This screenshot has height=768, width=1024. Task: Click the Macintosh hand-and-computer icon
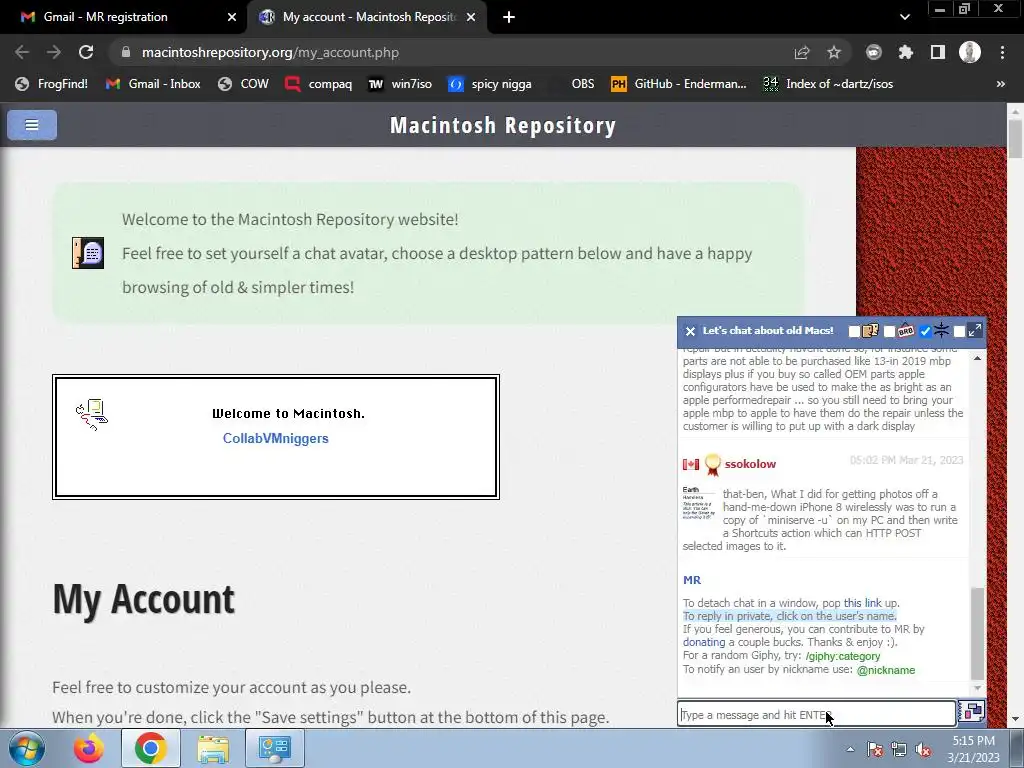click(x=92, y=415)
